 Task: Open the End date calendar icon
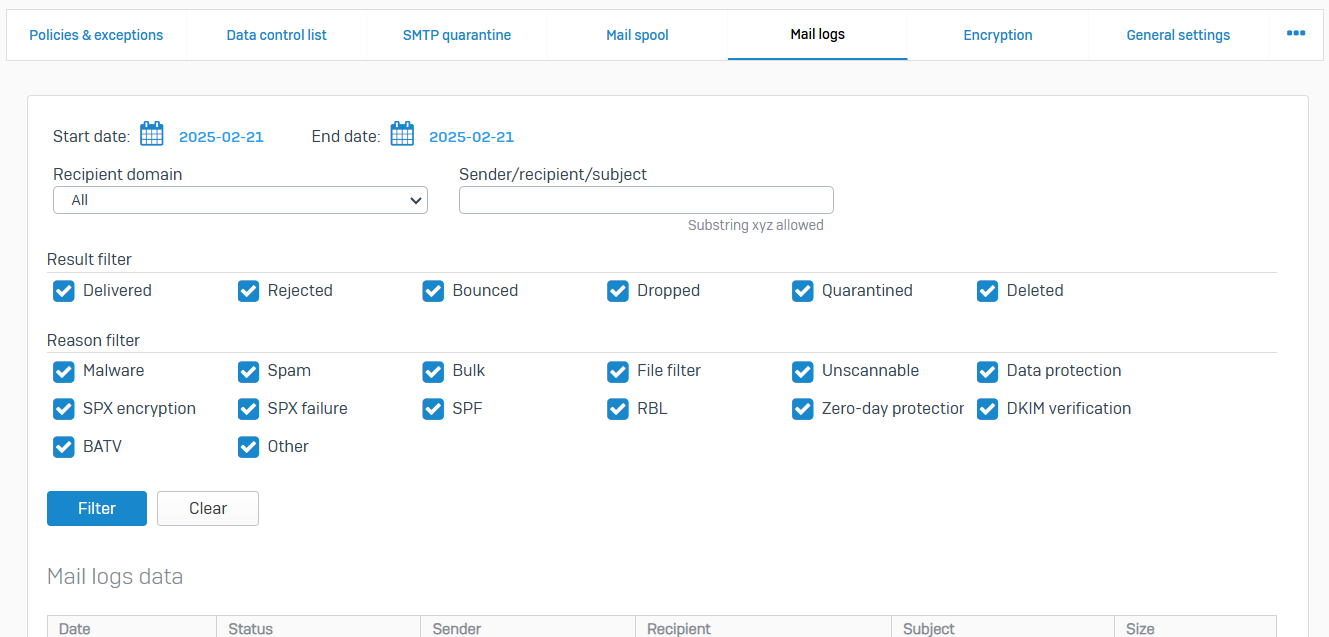coord(402,134)
